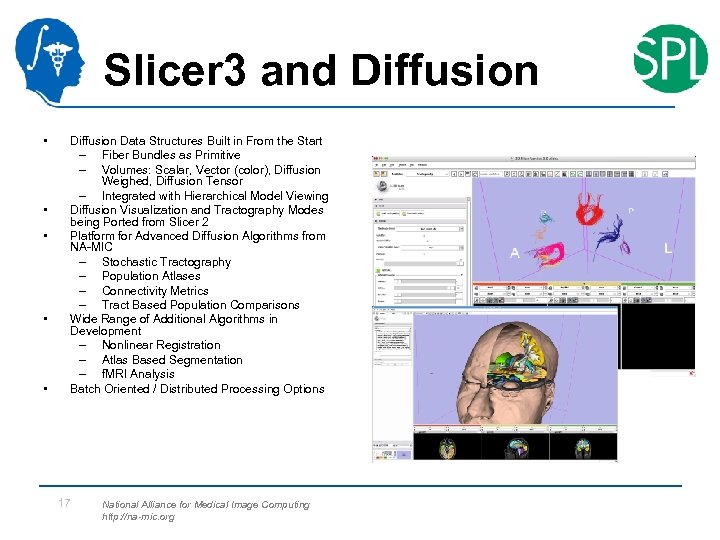Image resolution: width=720 pixels, height=540 pixels.
Task: Click the first load button in the back window panel
Action: [388, 214]
